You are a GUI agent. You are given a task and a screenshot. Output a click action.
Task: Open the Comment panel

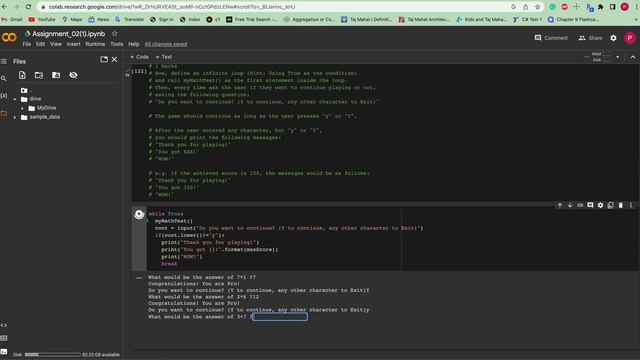551,38
